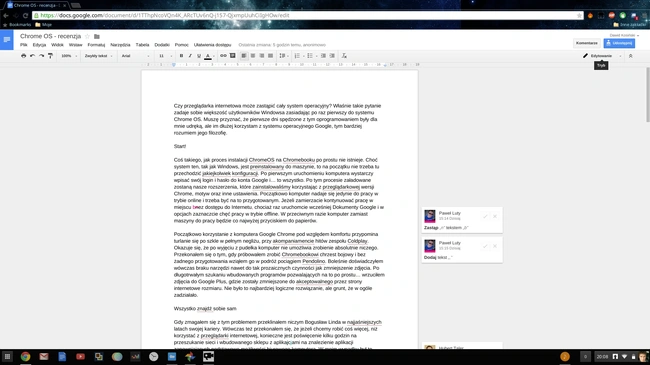Click the Print icon in the Docs toolbar

(x=23, y=56)
